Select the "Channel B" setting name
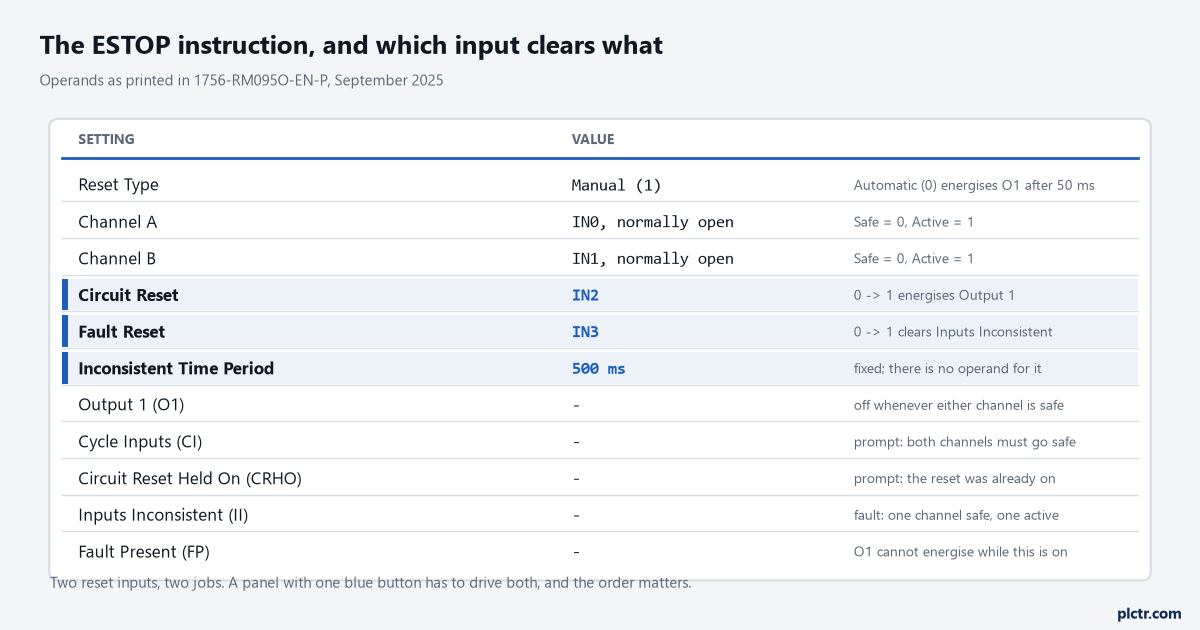This screenshot has height=630, width=1200. (117, 259)
